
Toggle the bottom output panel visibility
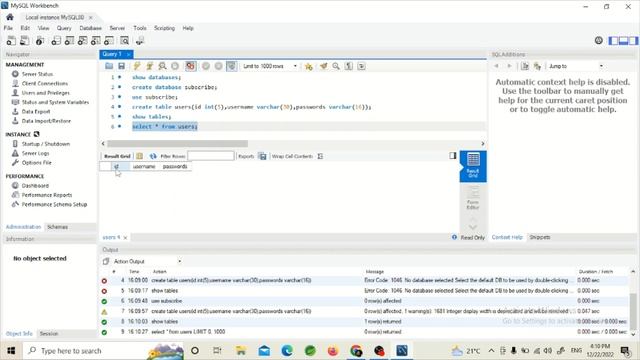pyautogui.click(x=623, y=40)
